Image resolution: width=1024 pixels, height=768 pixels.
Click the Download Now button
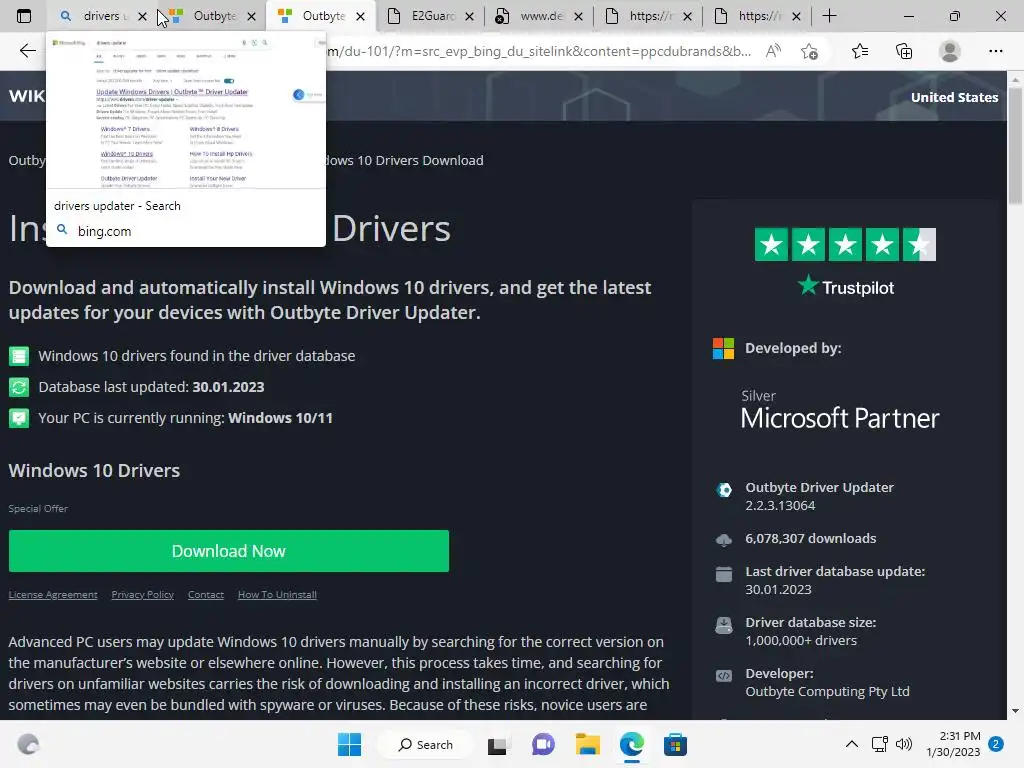(x=229, y=551)
